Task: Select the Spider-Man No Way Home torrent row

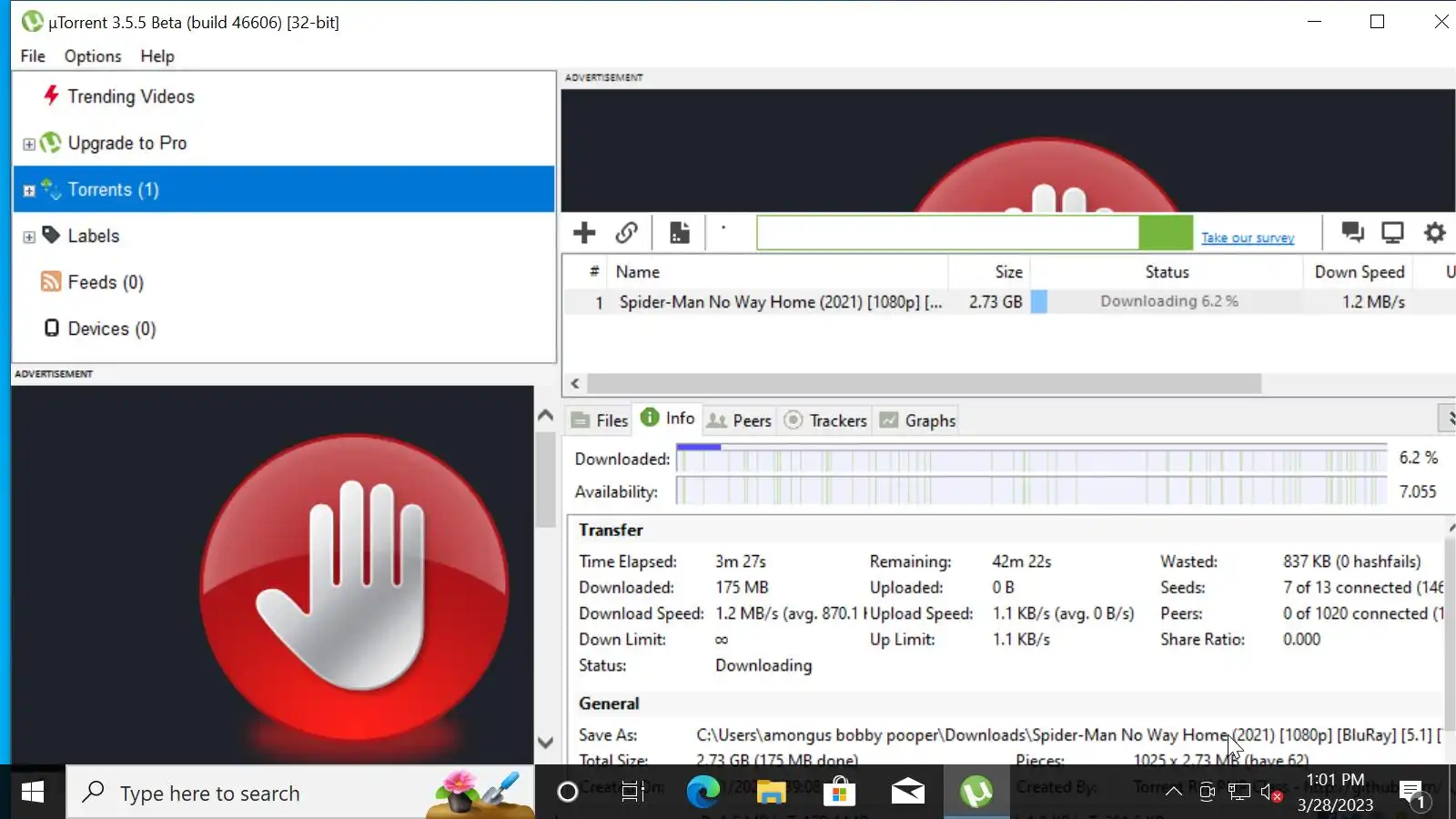Action: coord(1009,302)
